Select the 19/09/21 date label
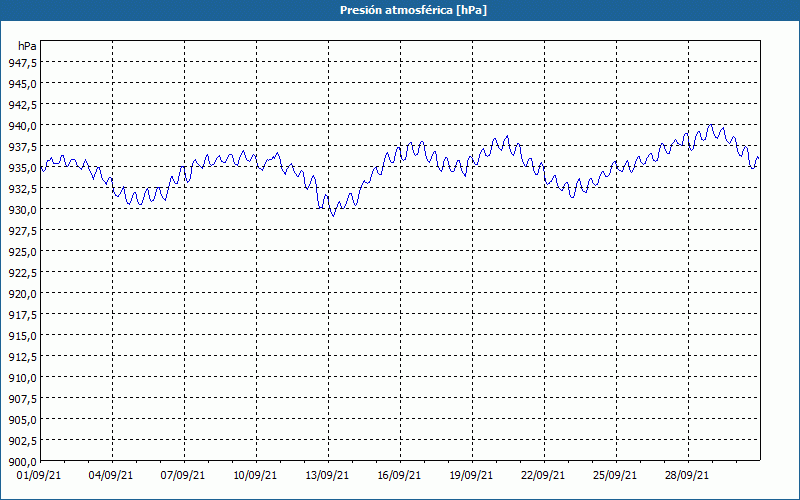This screenshot has width=800, height=500. pyautogui.click(x=471, y=475)
